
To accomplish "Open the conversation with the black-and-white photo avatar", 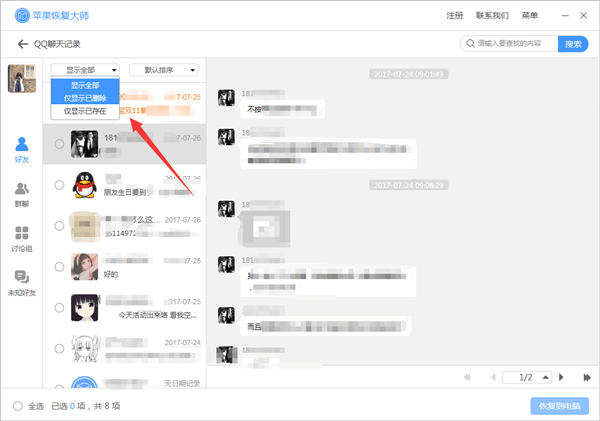I will click(x=85, y=144).
